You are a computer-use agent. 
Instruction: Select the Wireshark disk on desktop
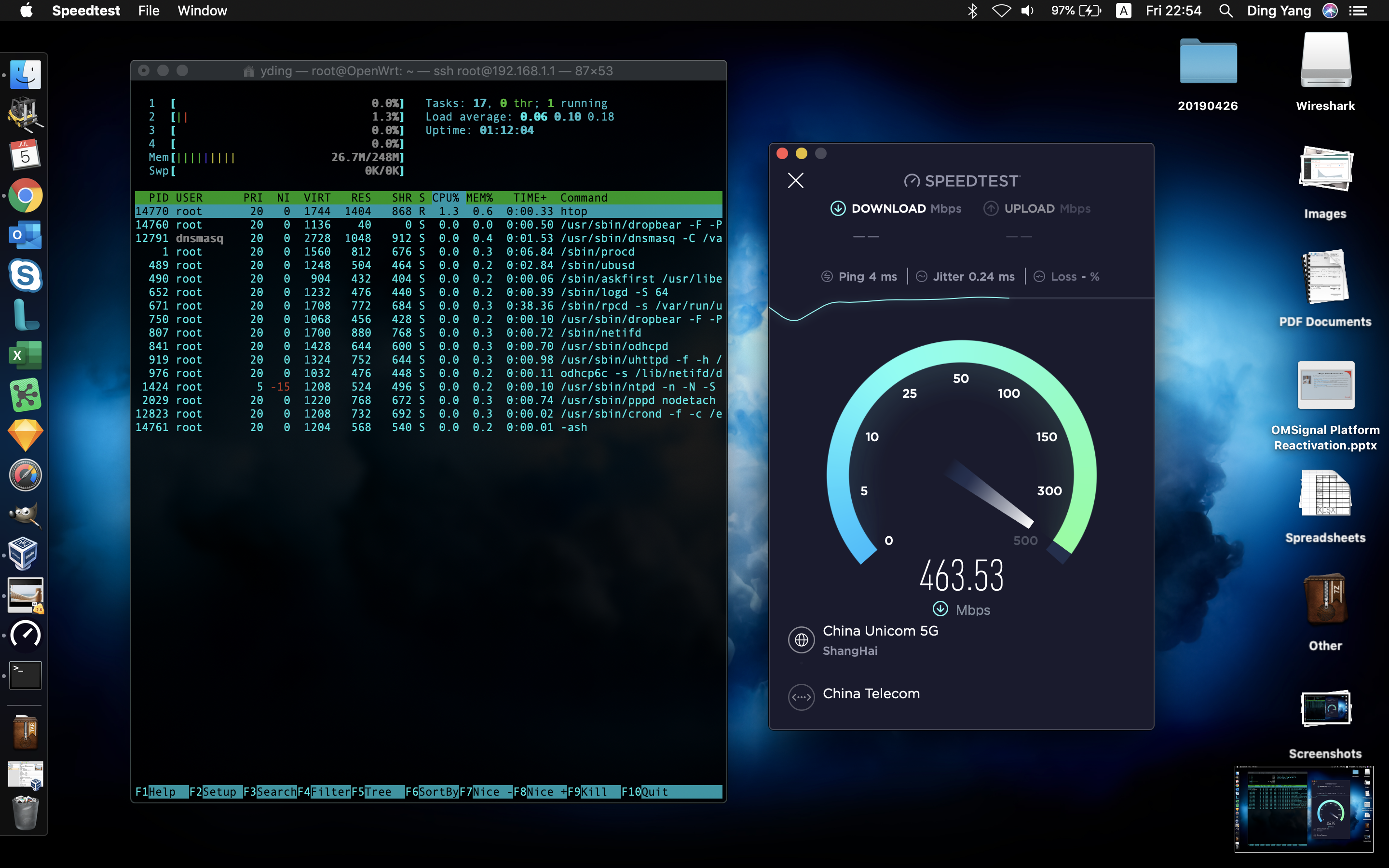click(x=1325, y=72)
